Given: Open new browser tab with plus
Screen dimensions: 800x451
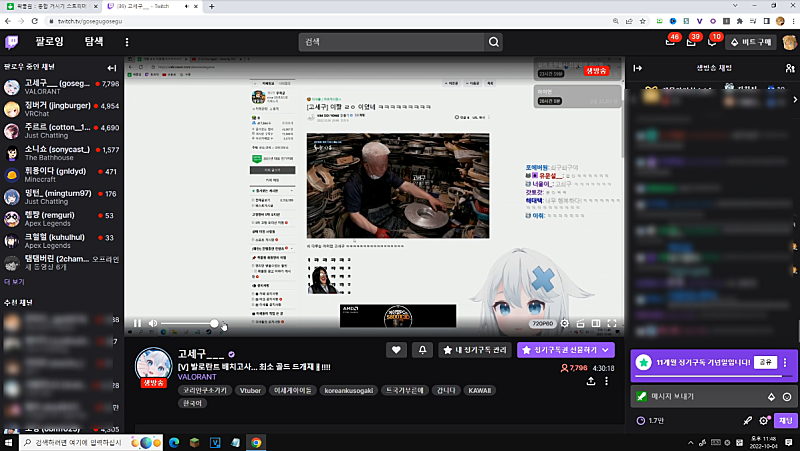Looking at the screenshot, I should point(212,6).
